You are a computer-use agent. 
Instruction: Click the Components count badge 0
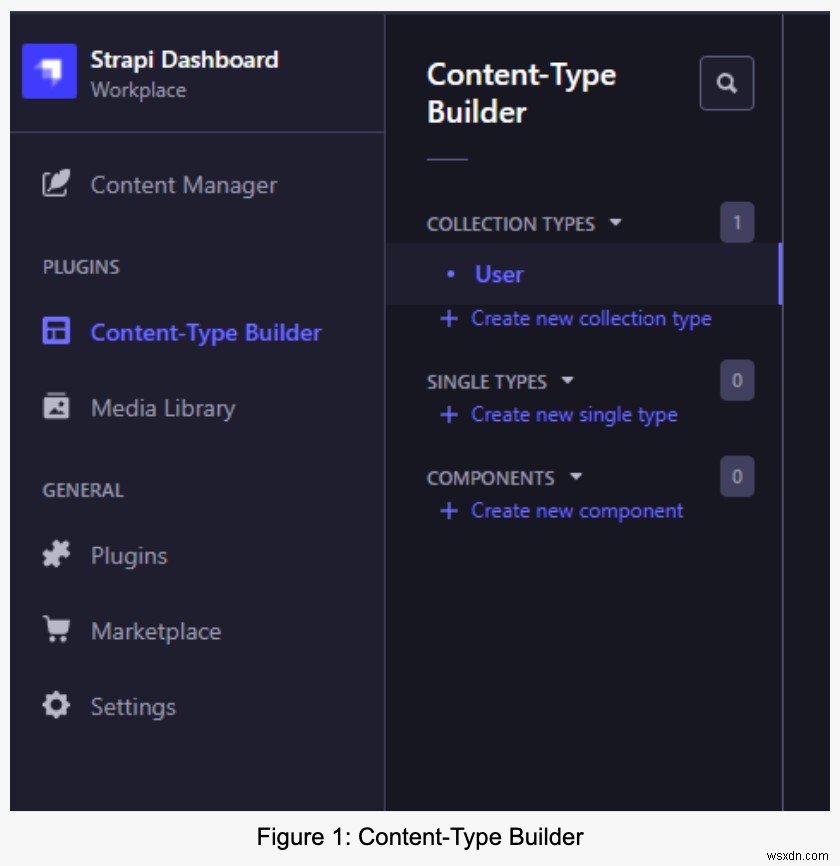click(x=737, y=476)
